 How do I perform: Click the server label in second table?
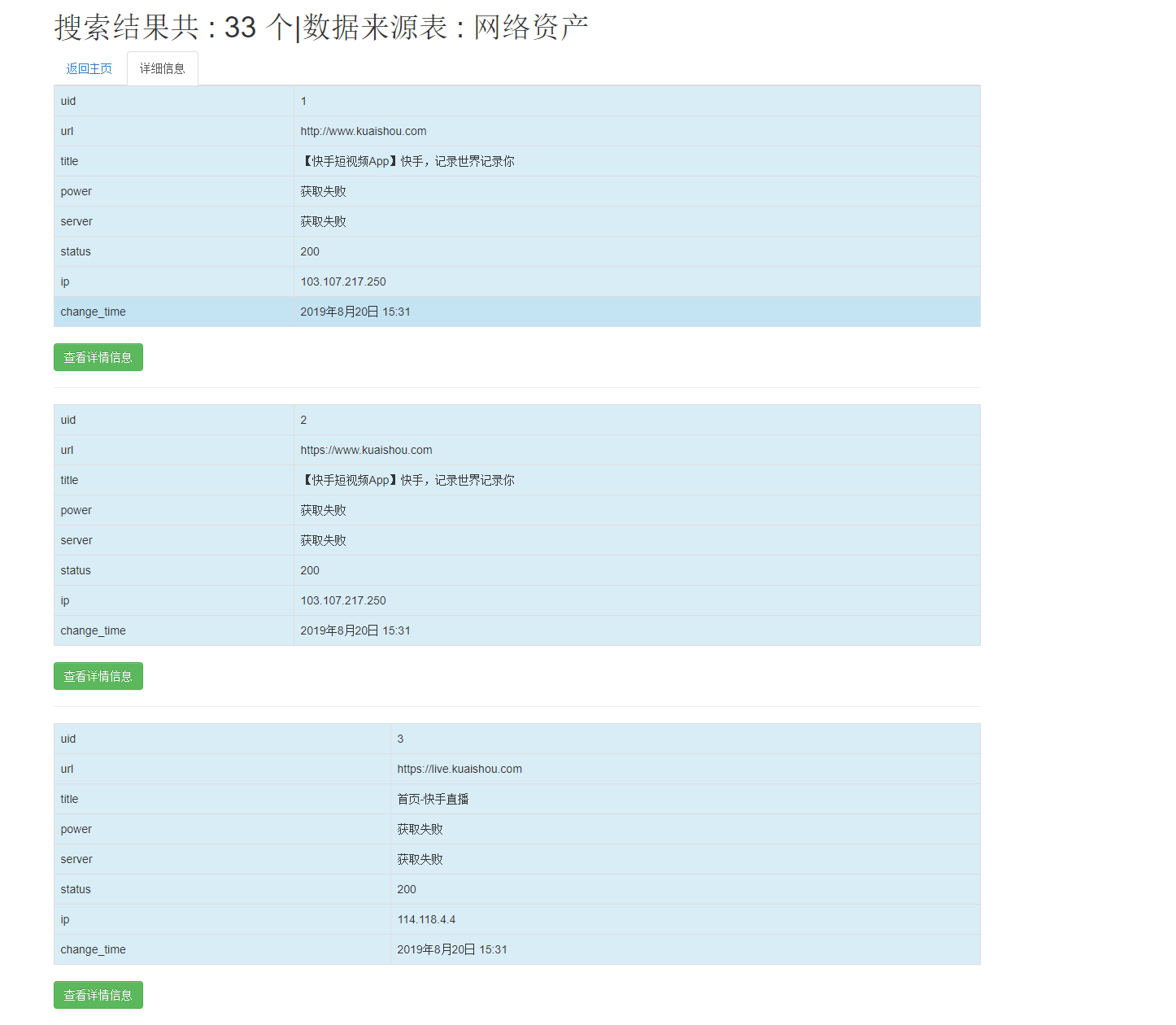pos(76,540)
